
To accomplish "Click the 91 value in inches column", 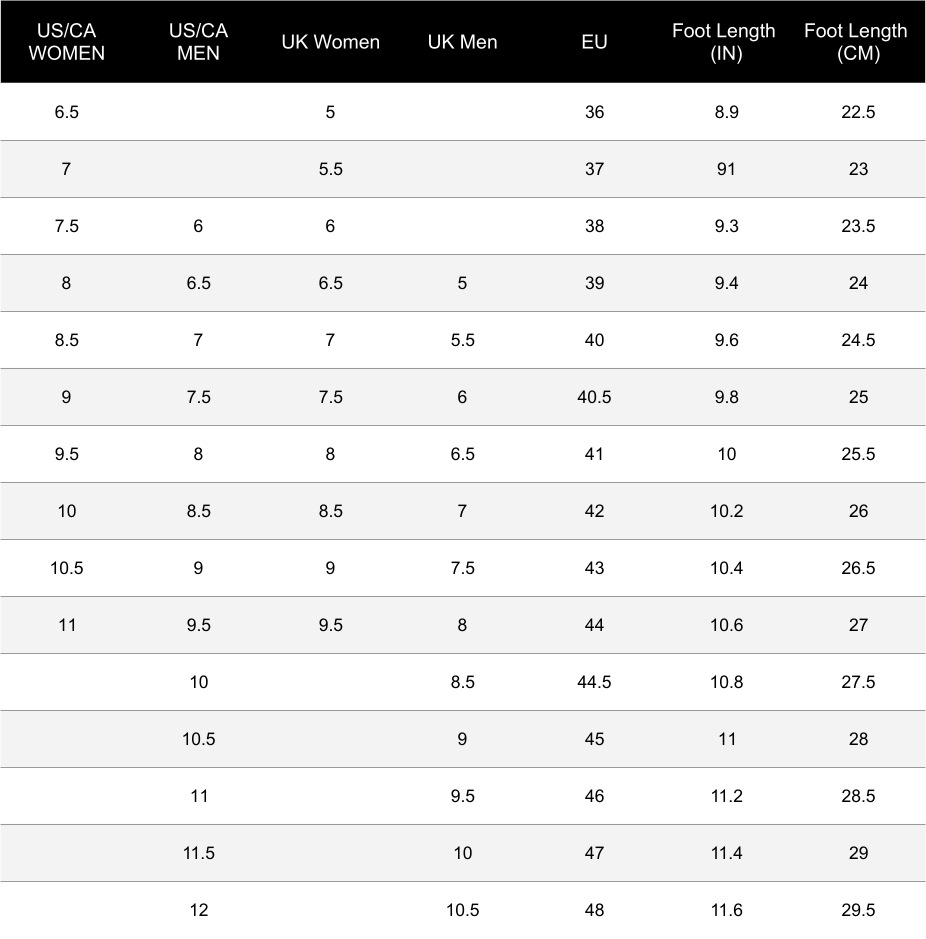I will [726, 169].
